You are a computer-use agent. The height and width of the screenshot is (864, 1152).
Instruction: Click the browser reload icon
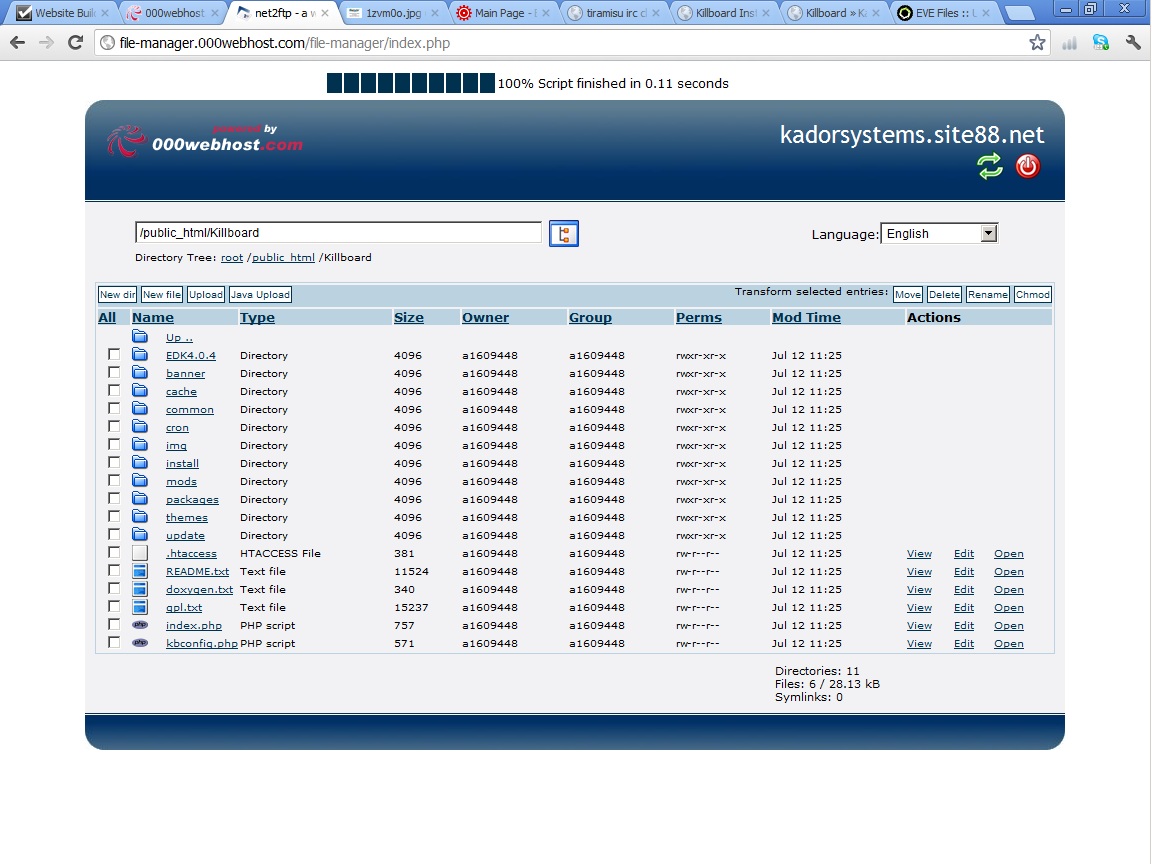75,43
